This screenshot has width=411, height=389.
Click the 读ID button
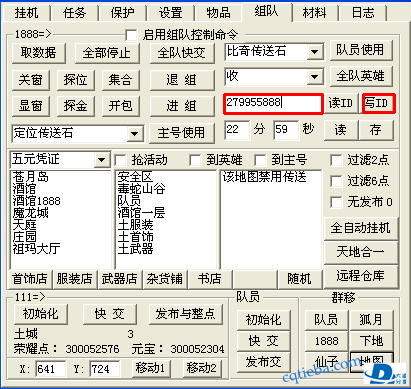click(x=341, y=103)
